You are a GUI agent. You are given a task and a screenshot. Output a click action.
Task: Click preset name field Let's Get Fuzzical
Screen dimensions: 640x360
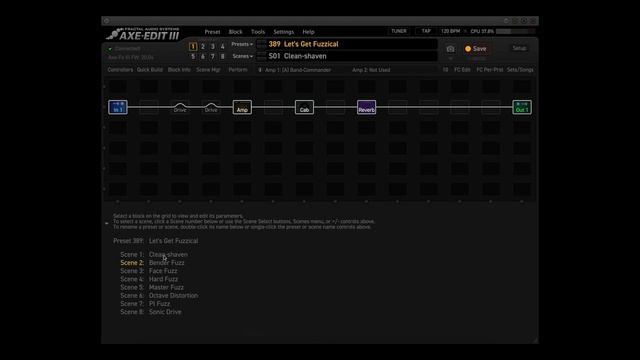click(x=352, y=44)
